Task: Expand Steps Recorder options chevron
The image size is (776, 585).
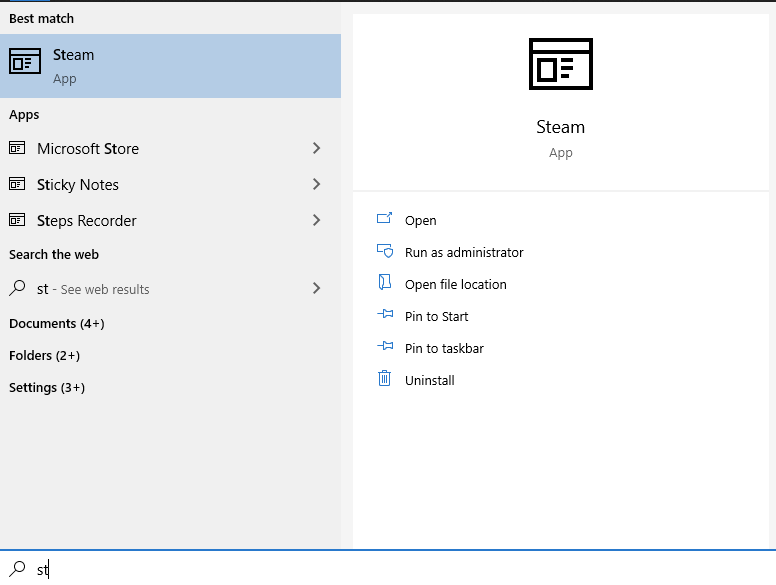Action: [317, 220]
